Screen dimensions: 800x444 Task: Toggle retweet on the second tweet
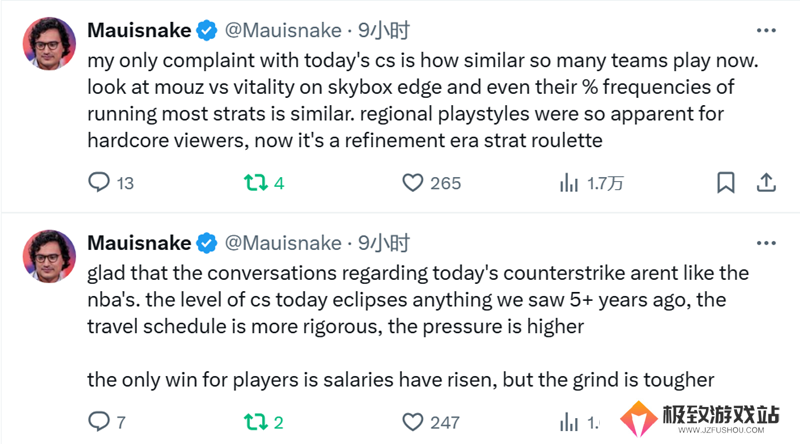(263, 422)
